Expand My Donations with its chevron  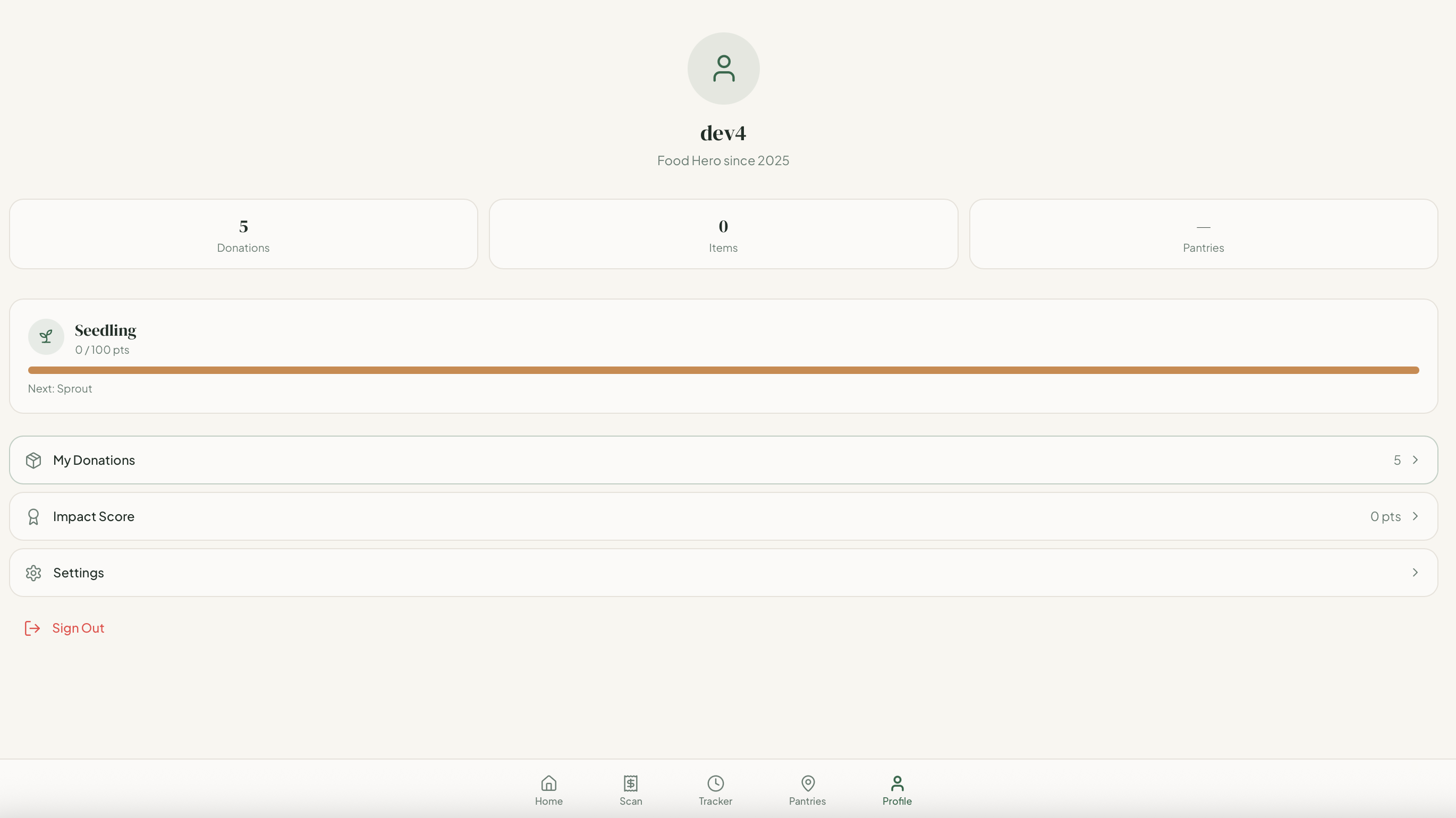(x=1415, y=460)
